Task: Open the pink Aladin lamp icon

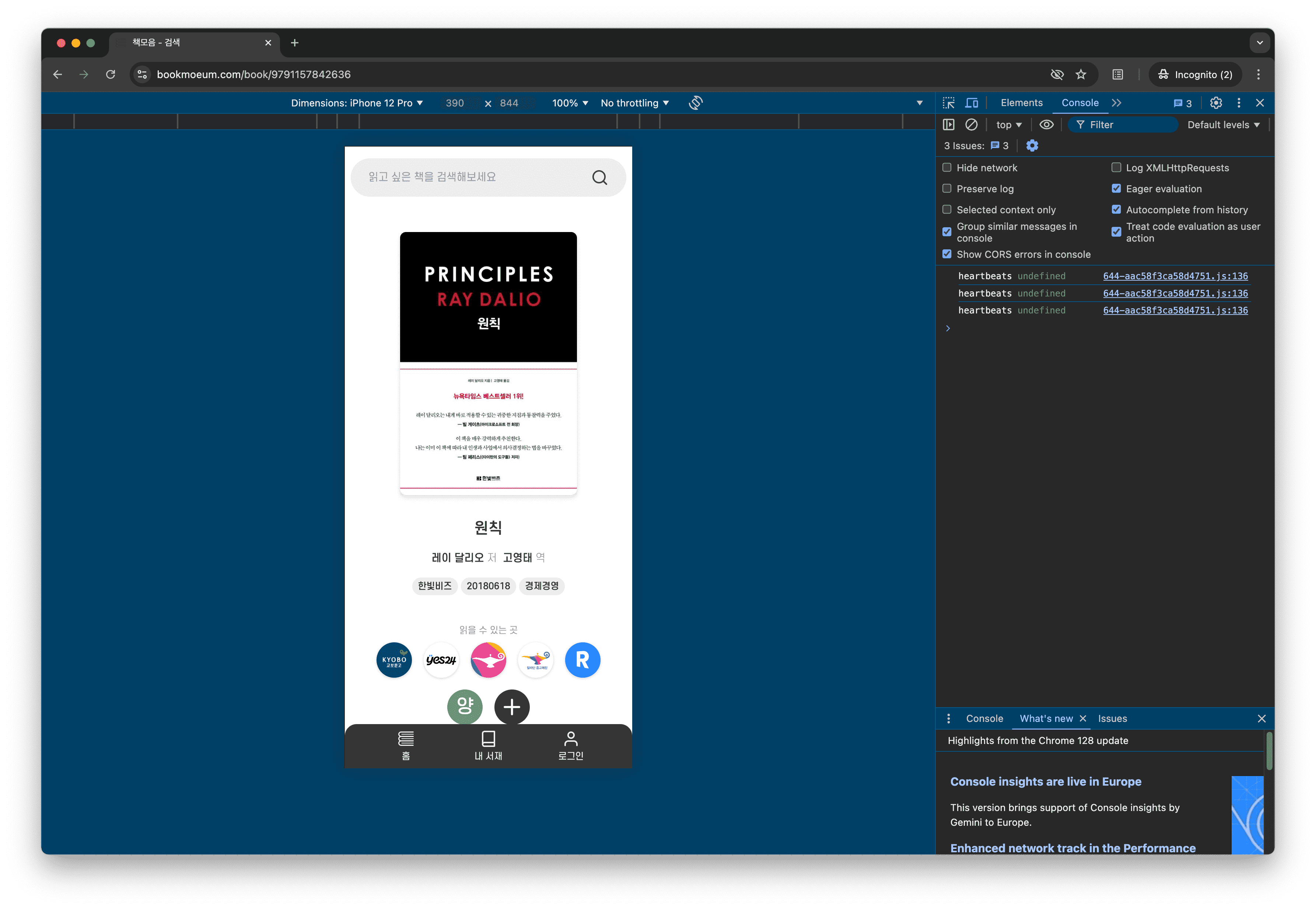Action: tap(488, 660)
